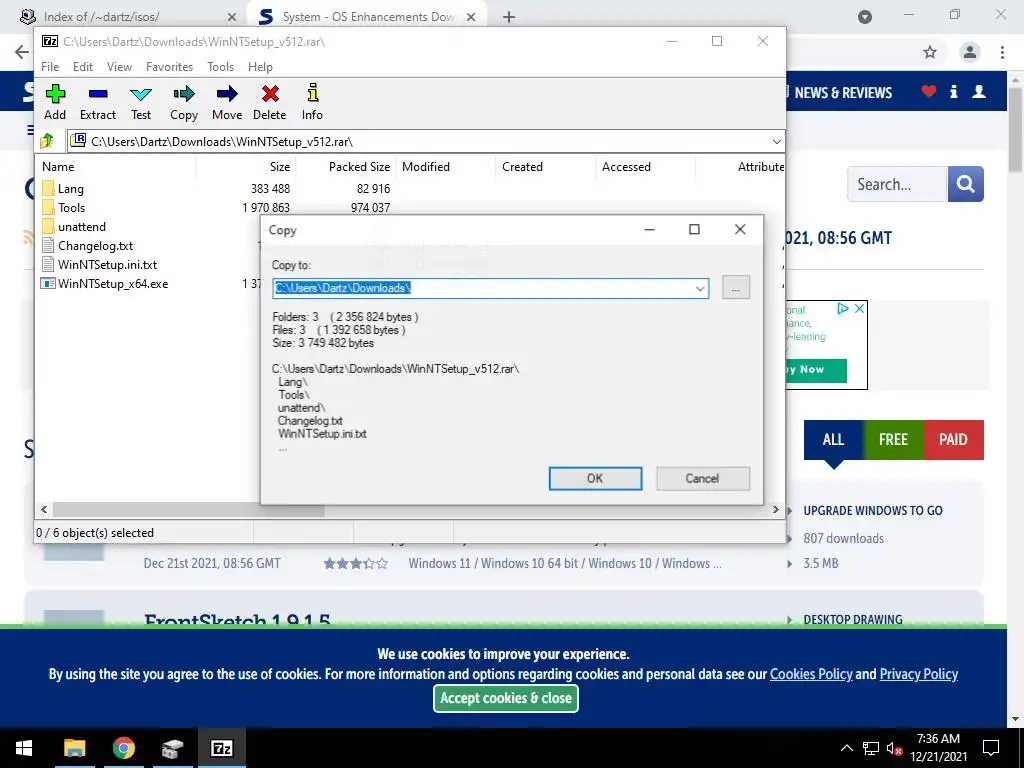Image resolution: width=1024 pixels, height=768 pixels.
Task: Open the Chrome tab search dropdown
Action: 865,17
